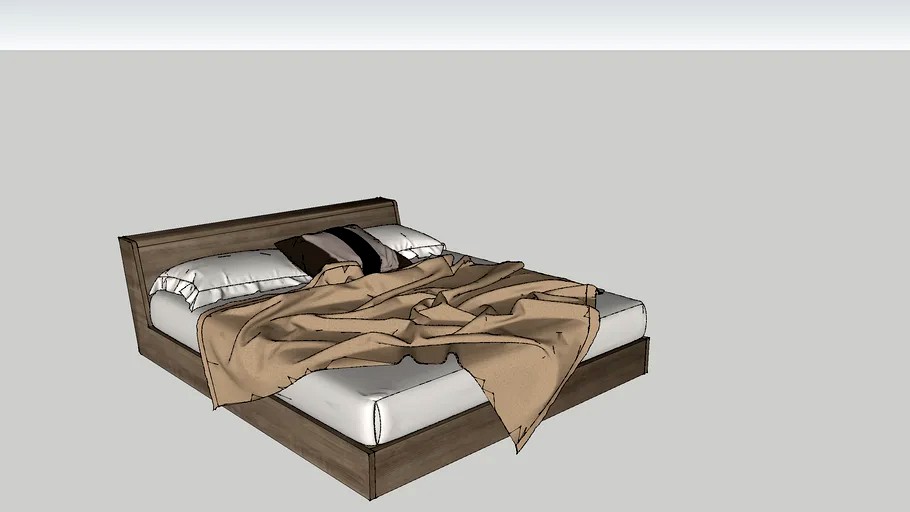Image resolution: width=910 pixels, height=512 pixels.
Task: Click empty gray ground right of bed
Action: click(780, 300)
